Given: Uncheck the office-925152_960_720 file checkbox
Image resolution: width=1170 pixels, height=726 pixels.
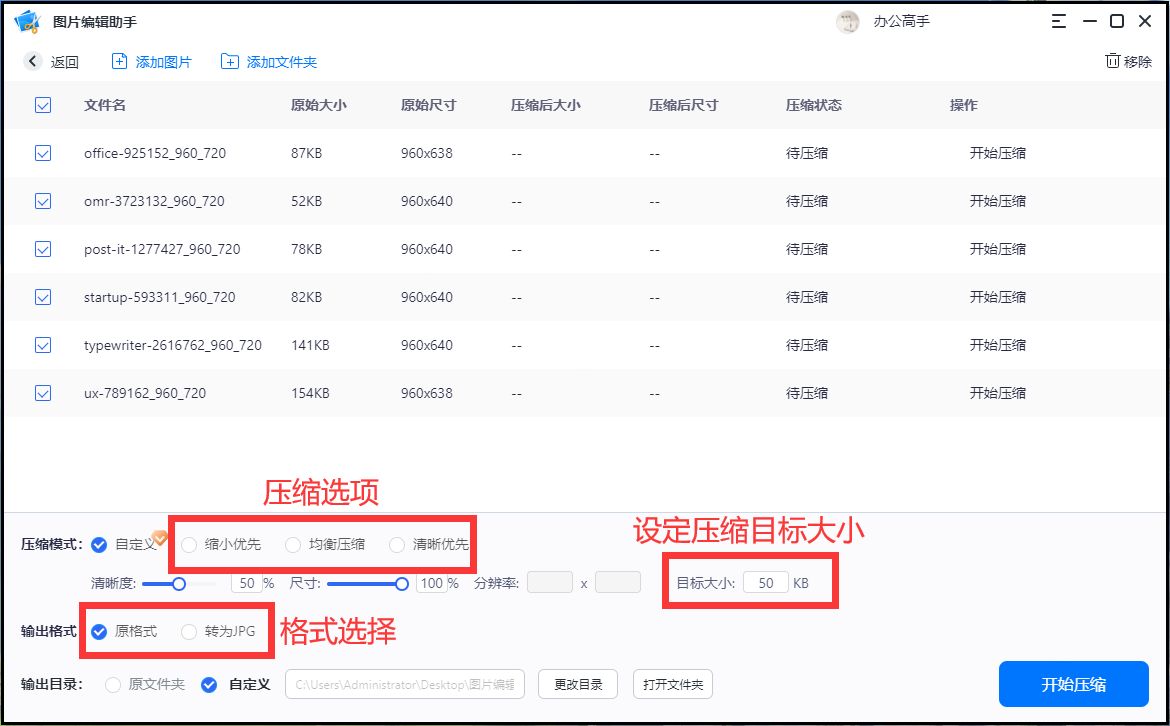Looking at the screenshot, I should pos(42,153).
